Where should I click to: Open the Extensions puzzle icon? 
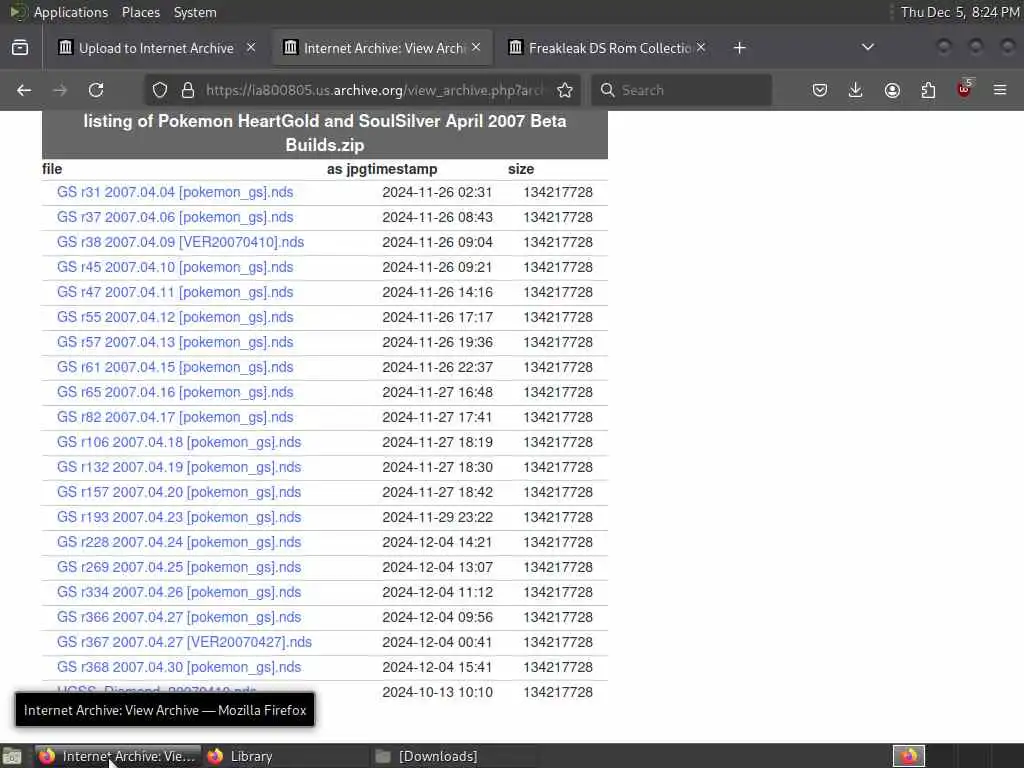coord(928,90)
